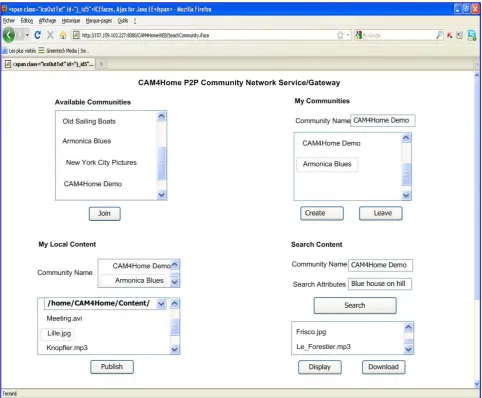
Task: Click the My Communities scrollbar thumb
Action: pos(406,174)
